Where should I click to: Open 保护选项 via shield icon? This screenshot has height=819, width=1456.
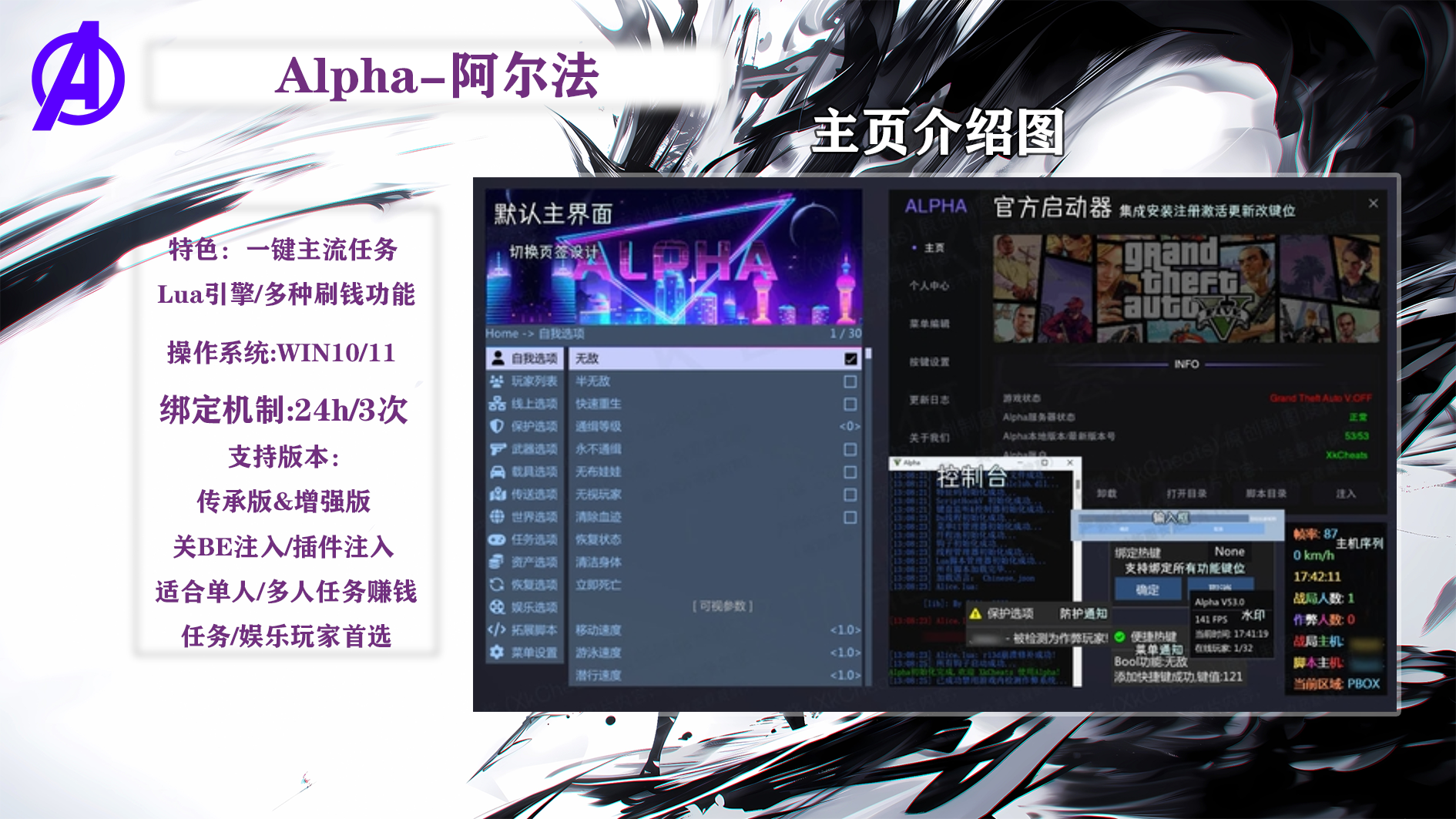pos(498,426)
